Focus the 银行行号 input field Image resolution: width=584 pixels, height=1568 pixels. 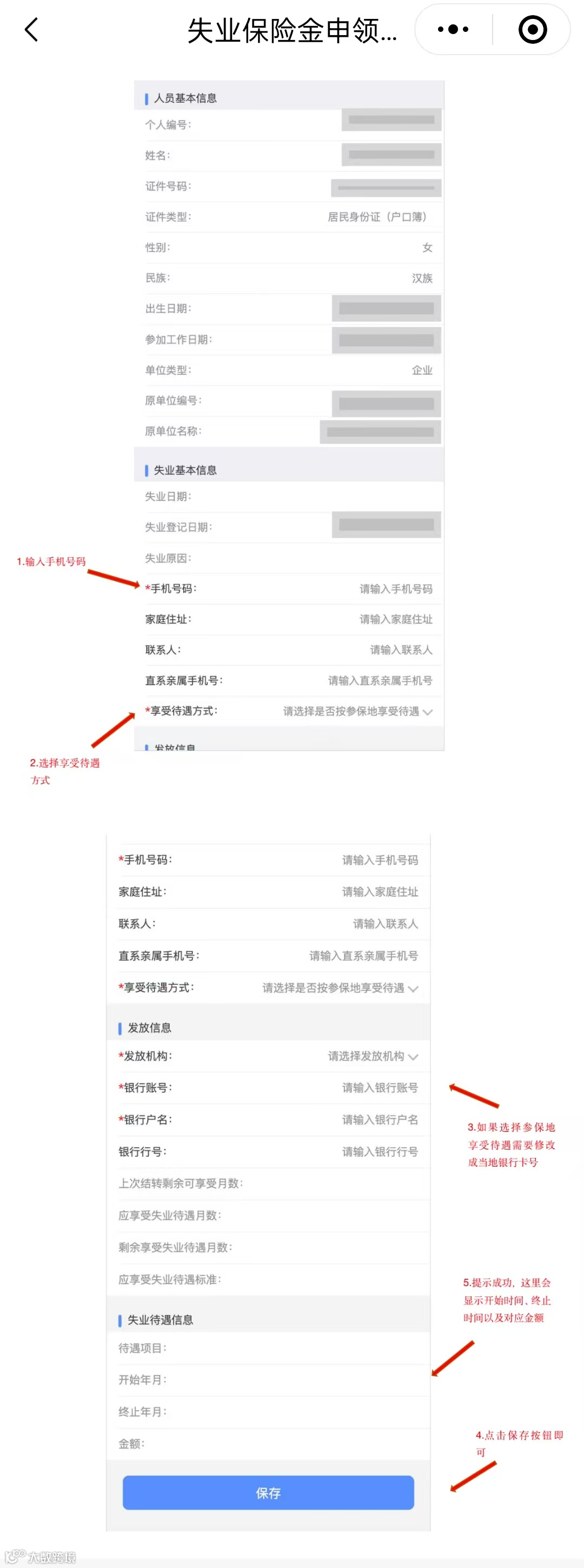[380, 1152]
